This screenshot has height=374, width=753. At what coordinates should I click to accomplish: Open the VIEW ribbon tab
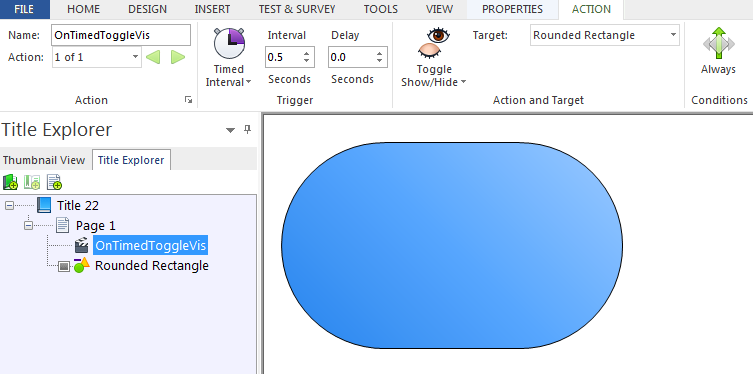pyautogui.click(x=439, y=9)
